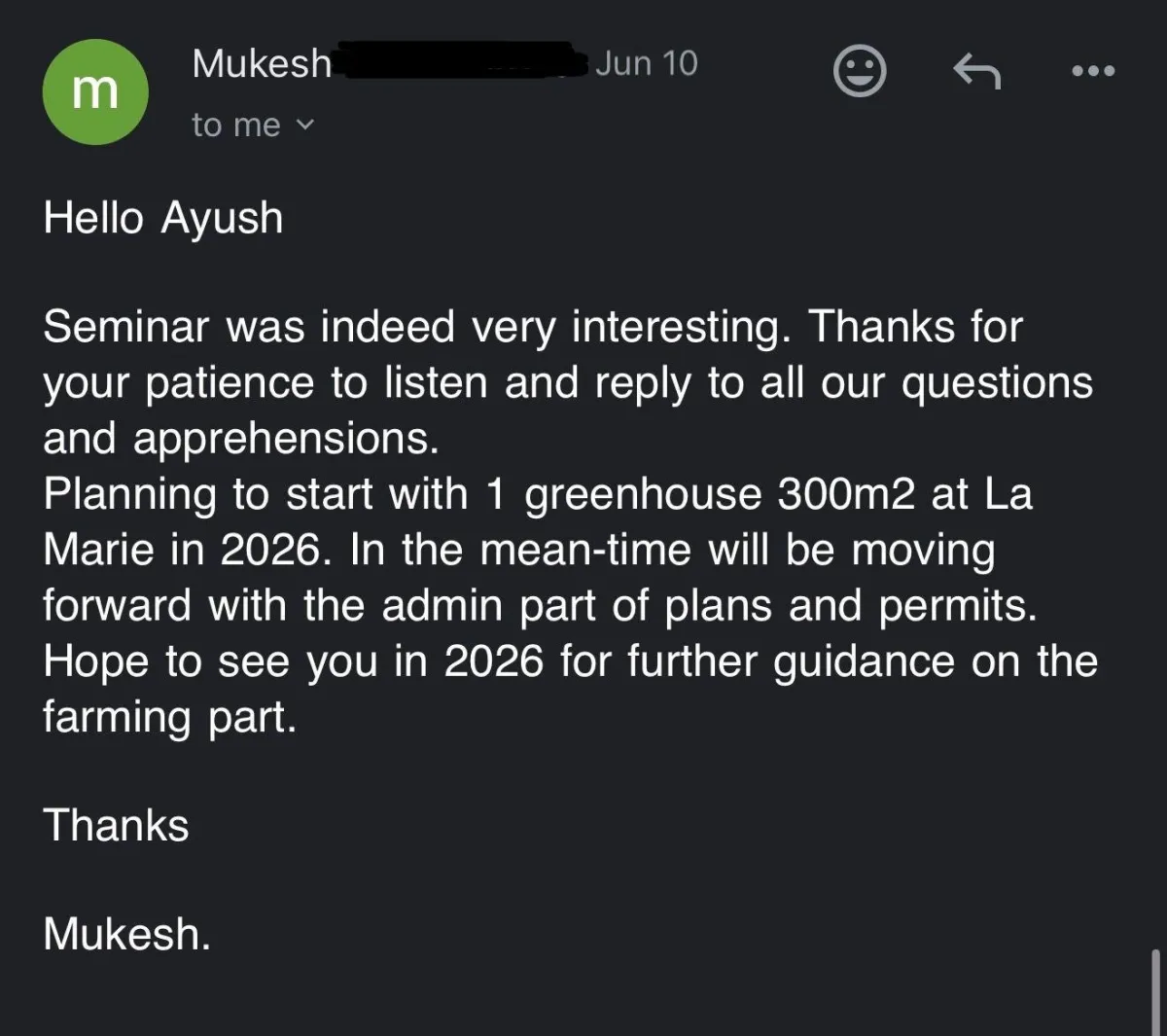
Task: Open the three-dot more options menu
Action: (1093, 71)
